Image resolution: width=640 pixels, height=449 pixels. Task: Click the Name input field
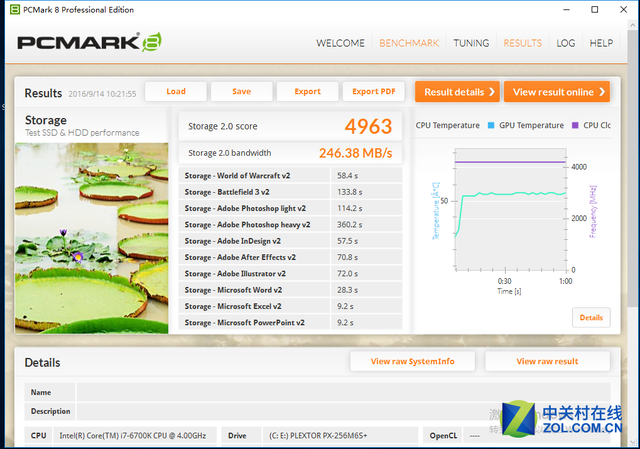(x=343, y=392)
